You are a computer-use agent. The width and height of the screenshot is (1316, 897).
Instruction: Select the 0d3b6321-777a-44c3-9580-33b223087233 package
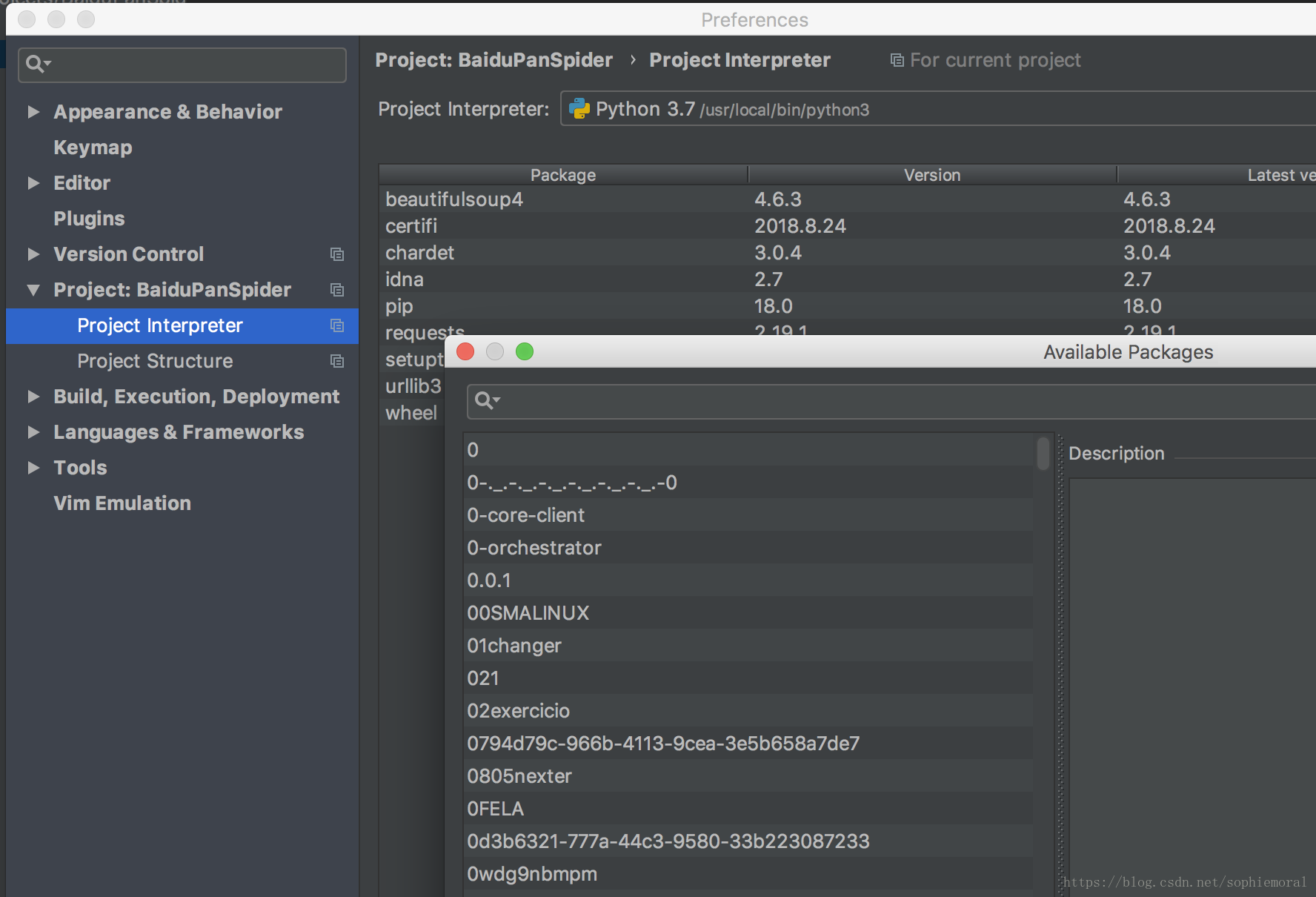(748, 841)
